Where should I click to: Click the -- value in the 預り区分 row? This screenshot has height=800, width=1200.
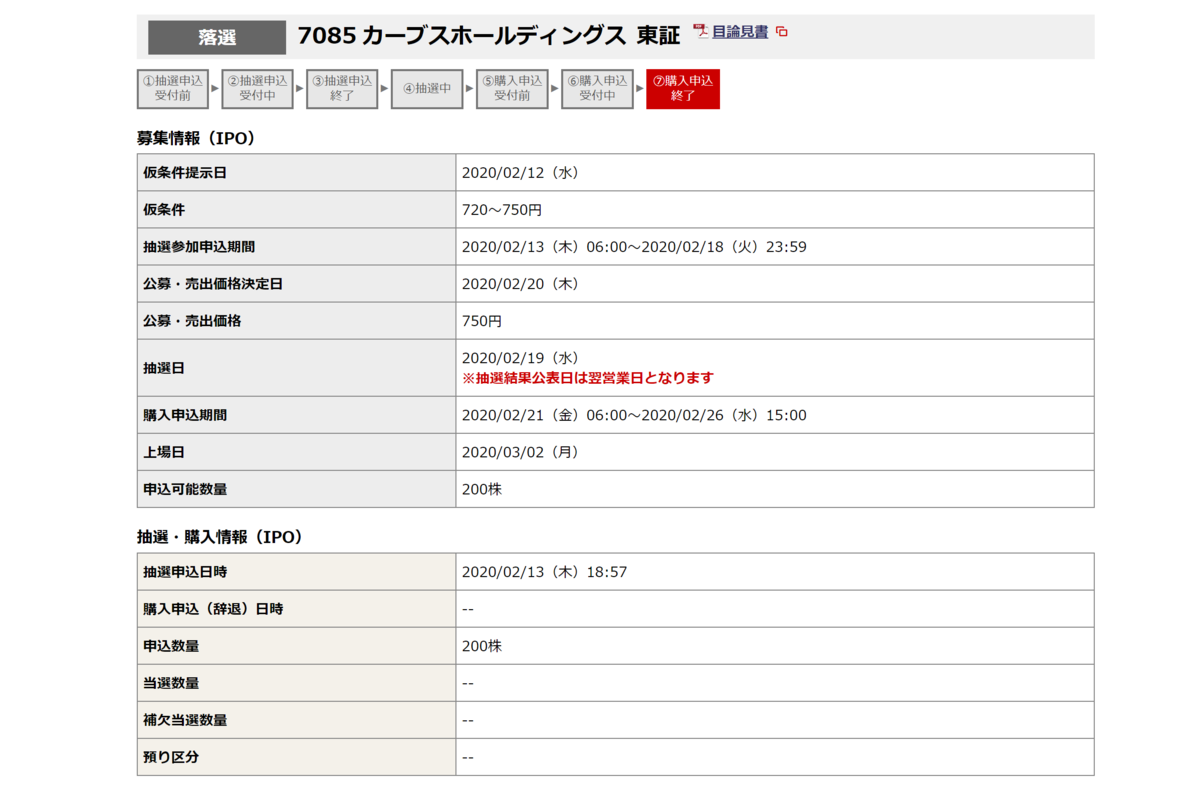468,757
